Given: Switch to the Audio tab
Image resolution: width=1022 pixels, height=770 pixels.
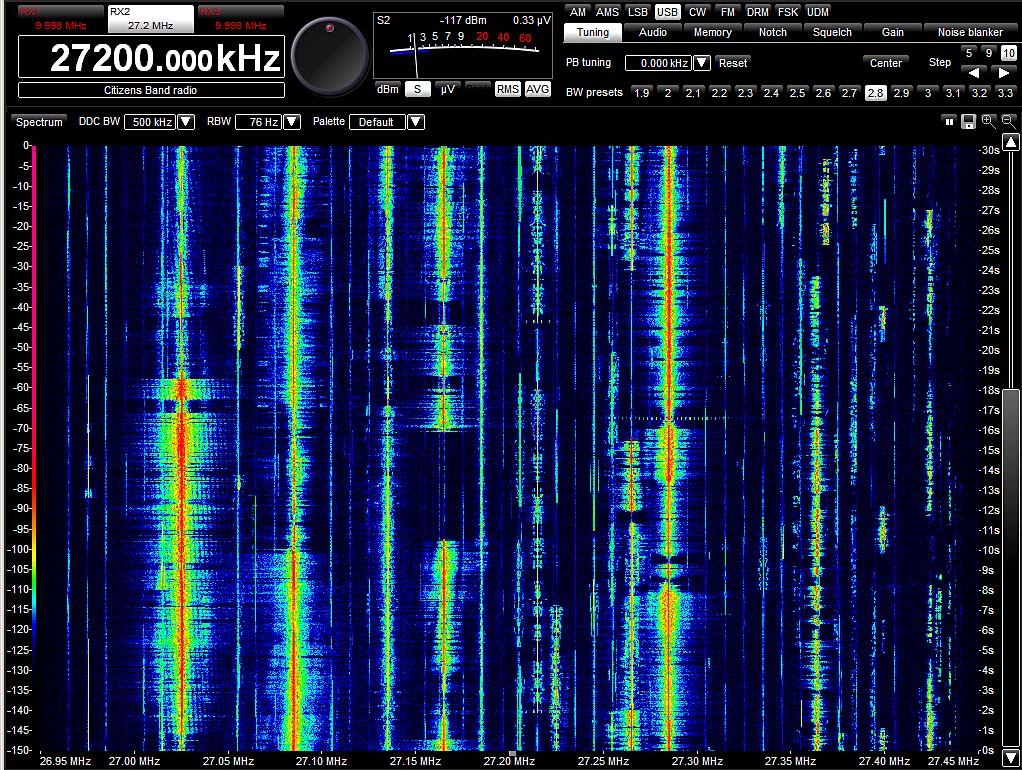Looking at the screenshot, I should point(652,32).
